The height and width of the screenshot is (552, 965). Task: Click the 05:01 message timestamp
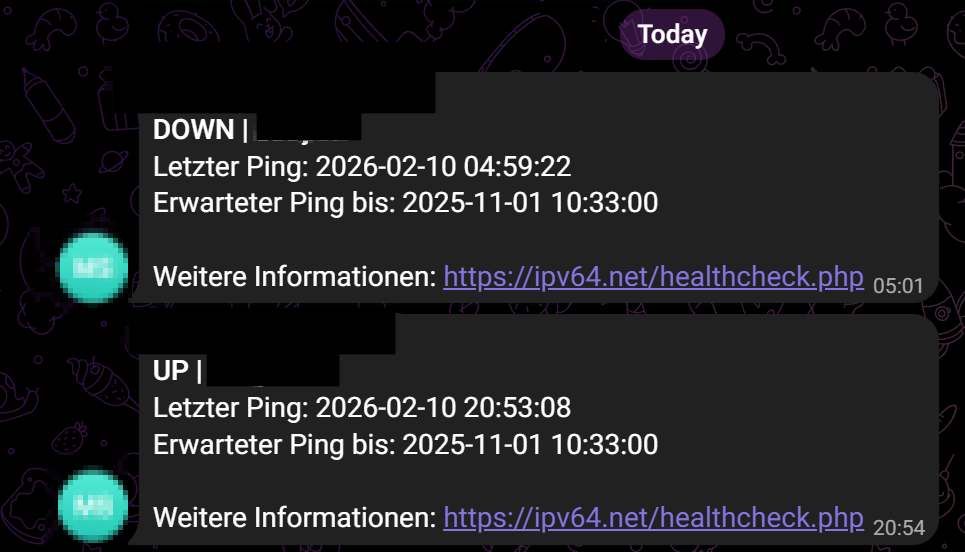[899, 285]
